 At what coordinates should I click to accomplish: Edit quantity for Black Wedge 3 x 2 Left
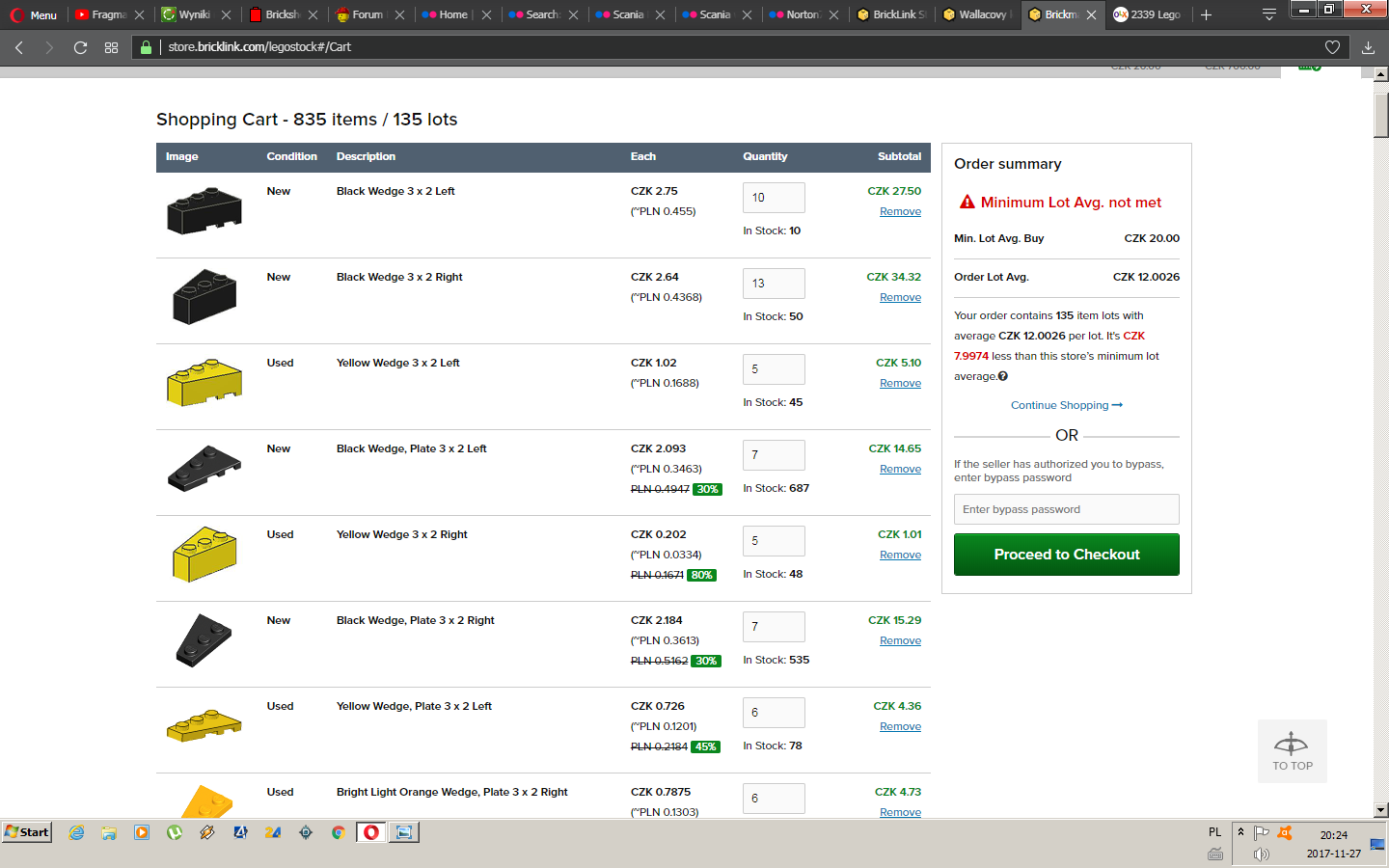[774, 198]
